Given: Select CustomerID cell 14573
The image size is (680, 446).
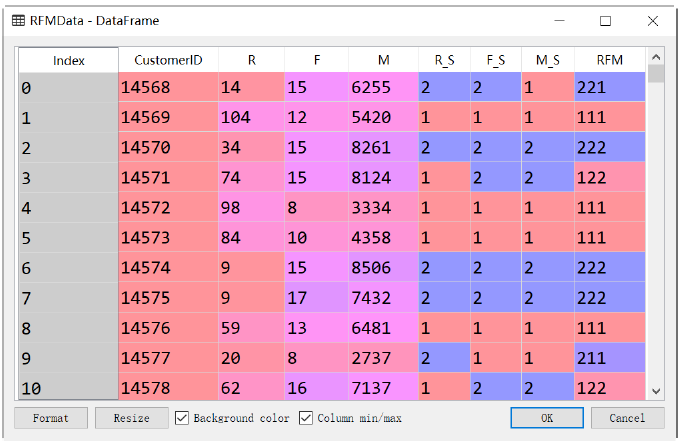Looking at the screenshot, I should pyautogui.click(x=168, y=237).
